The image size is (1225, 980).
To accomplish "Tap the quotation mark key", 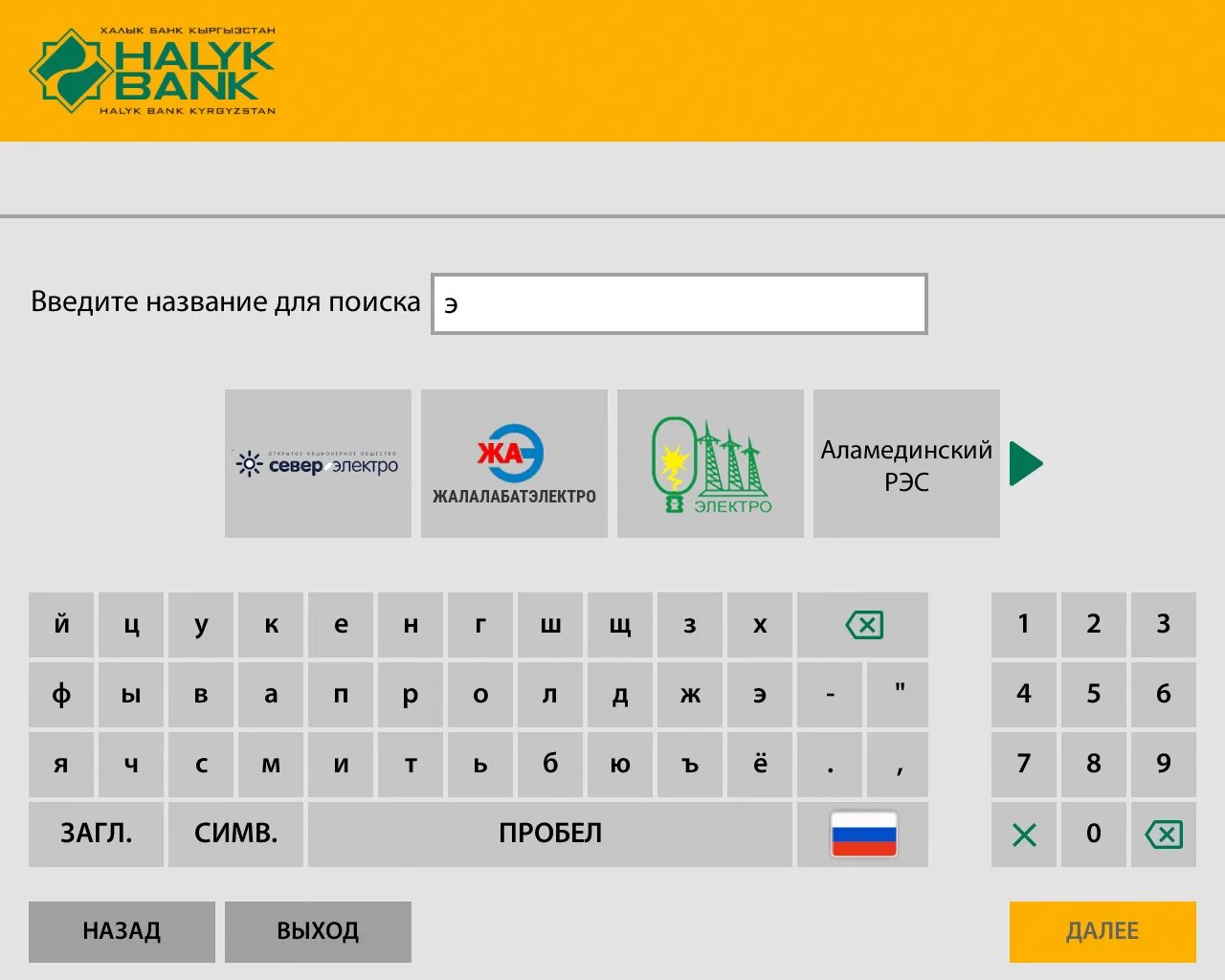I will click(x=899, y=695).
